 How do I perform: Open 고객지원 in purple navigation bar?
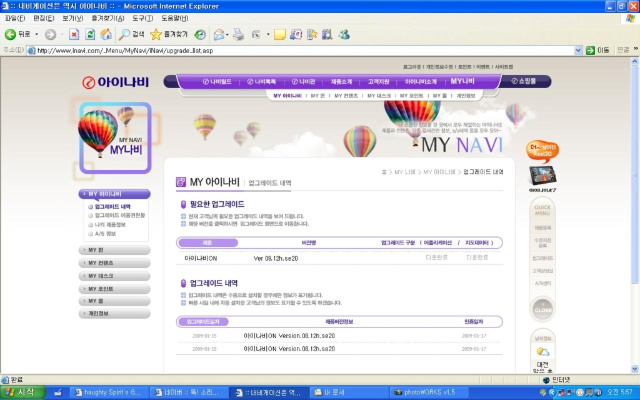pos(378,82)
